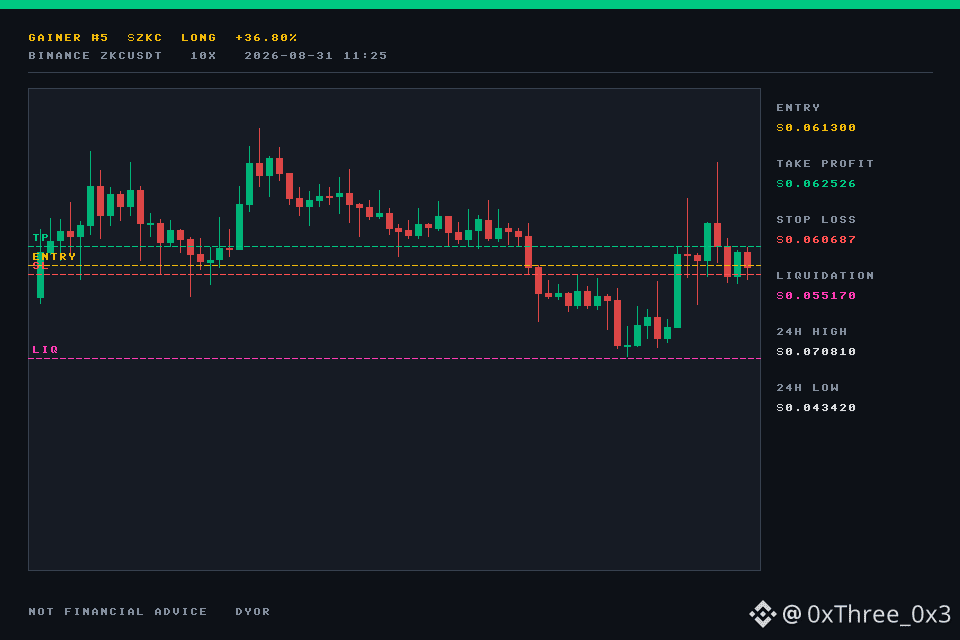Click the pink LIQ label on chart
Screen dimensions: 960x640
[x=45, y=350]
